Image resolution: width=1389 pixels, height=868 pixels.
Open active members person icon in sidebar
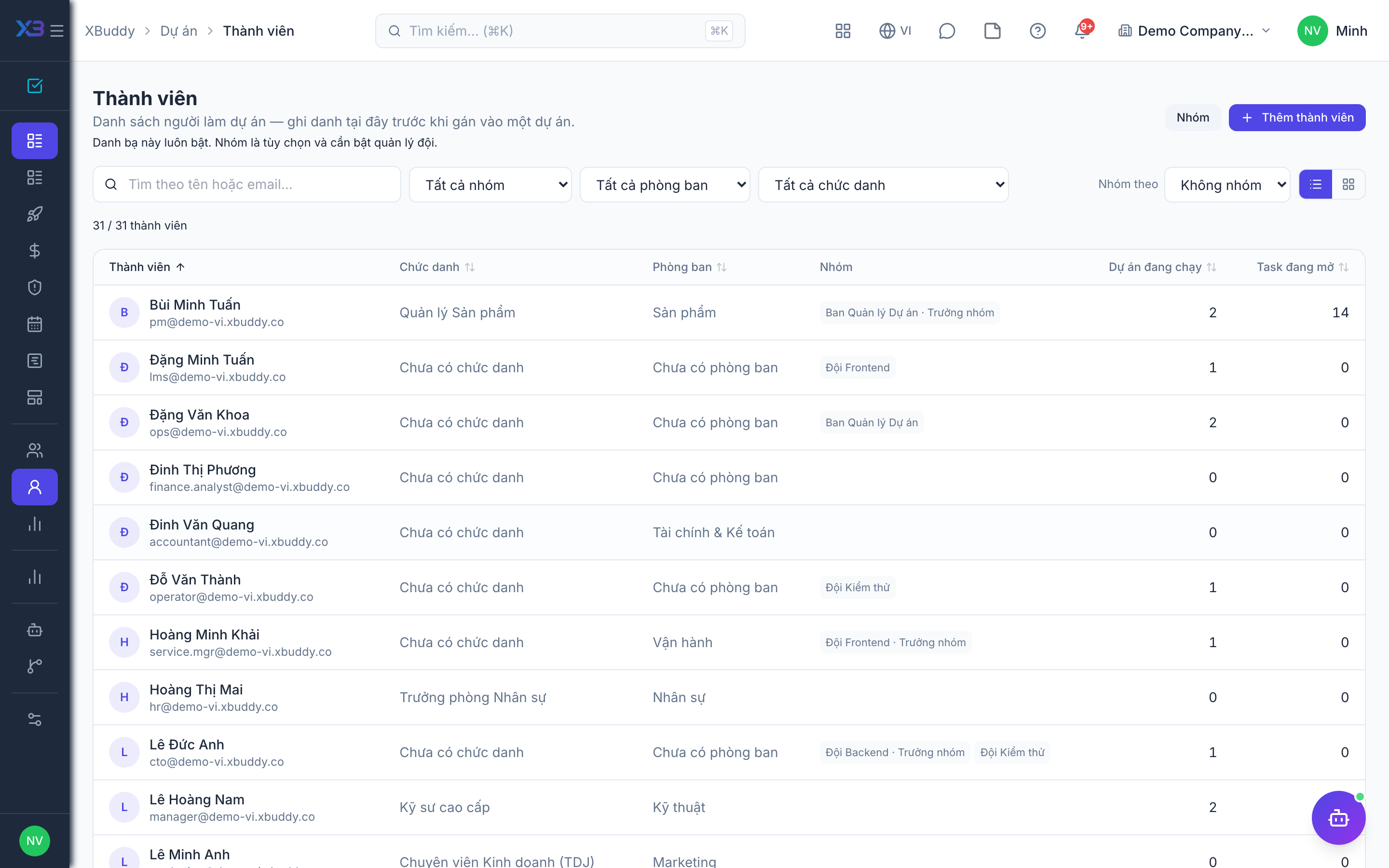point(34,487)
